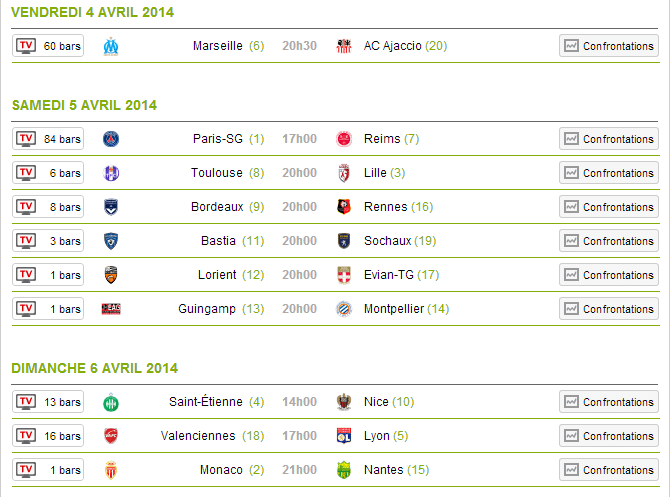
Task: Show the 84 bars for Paris-SG match
Action: [x=48, y=139]
